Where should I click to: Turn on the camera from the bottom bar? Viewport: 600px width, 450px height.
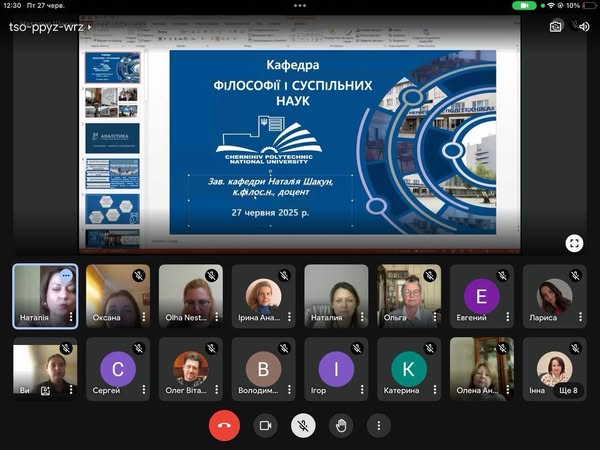[x=265, y=425]
